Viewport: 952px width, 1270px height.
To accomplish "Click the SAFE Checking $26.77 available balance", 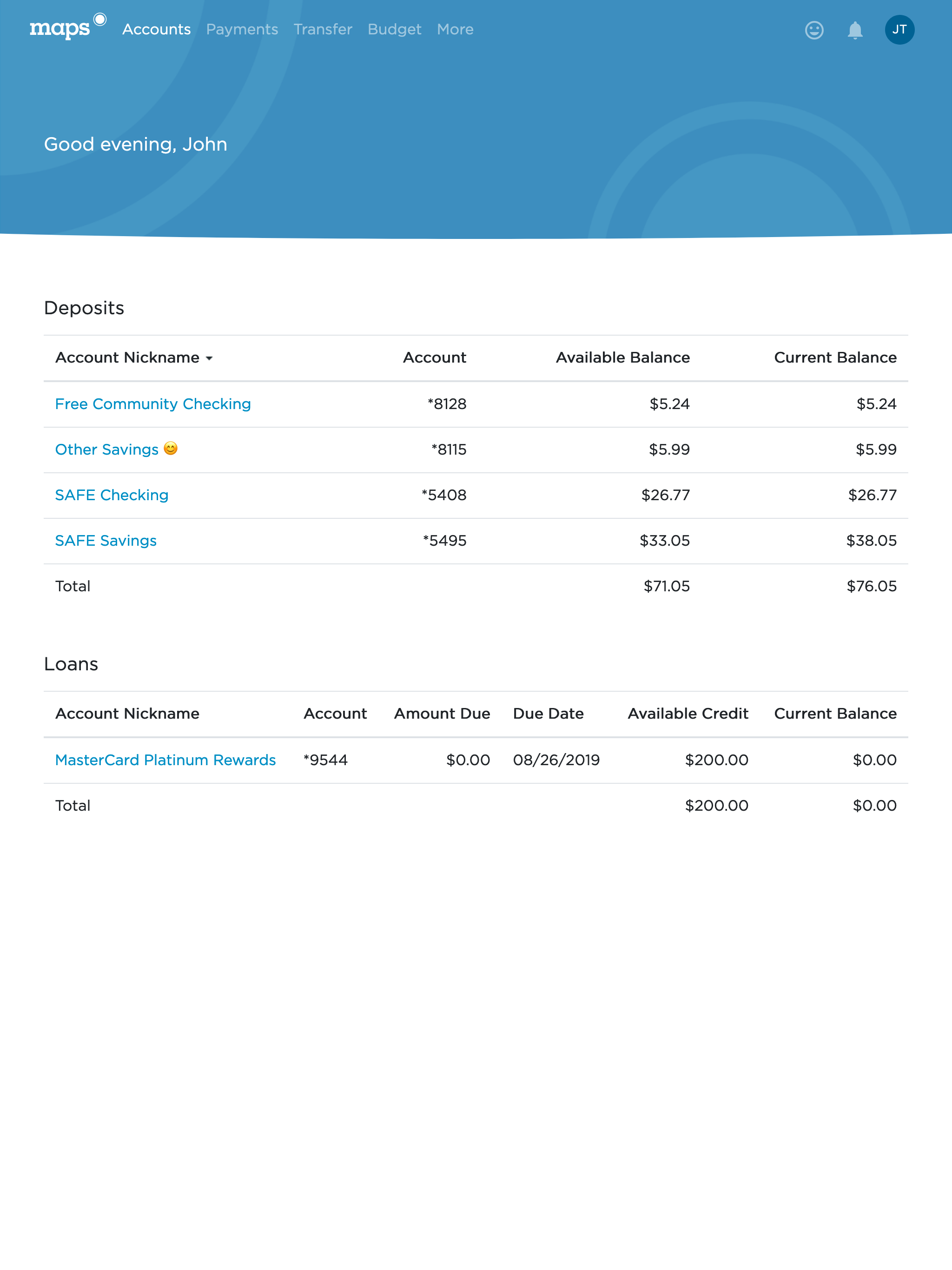I will 666,495.
